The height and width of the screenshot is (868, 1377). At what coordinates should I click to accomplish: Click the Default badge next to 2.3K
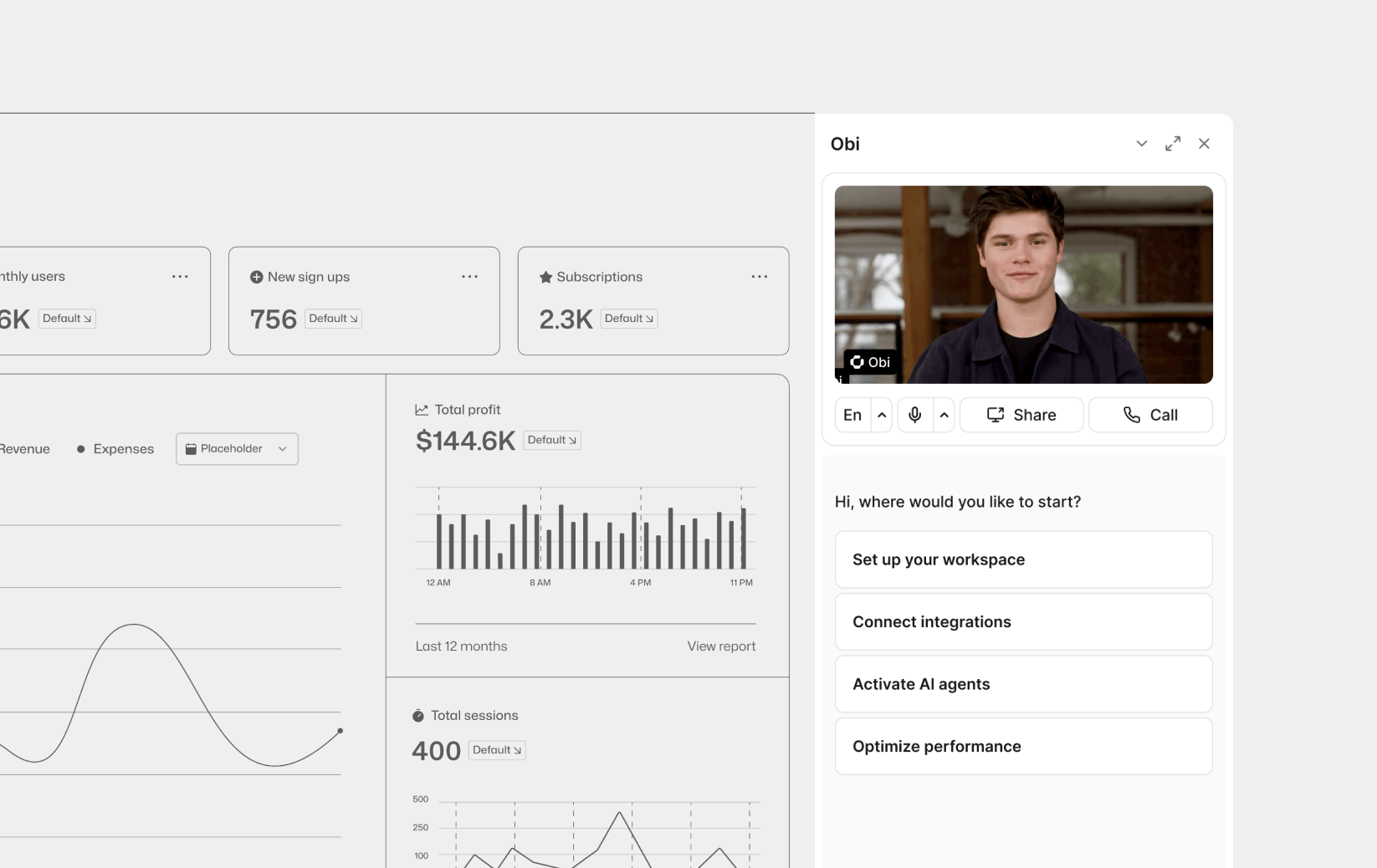pos(629,319)
